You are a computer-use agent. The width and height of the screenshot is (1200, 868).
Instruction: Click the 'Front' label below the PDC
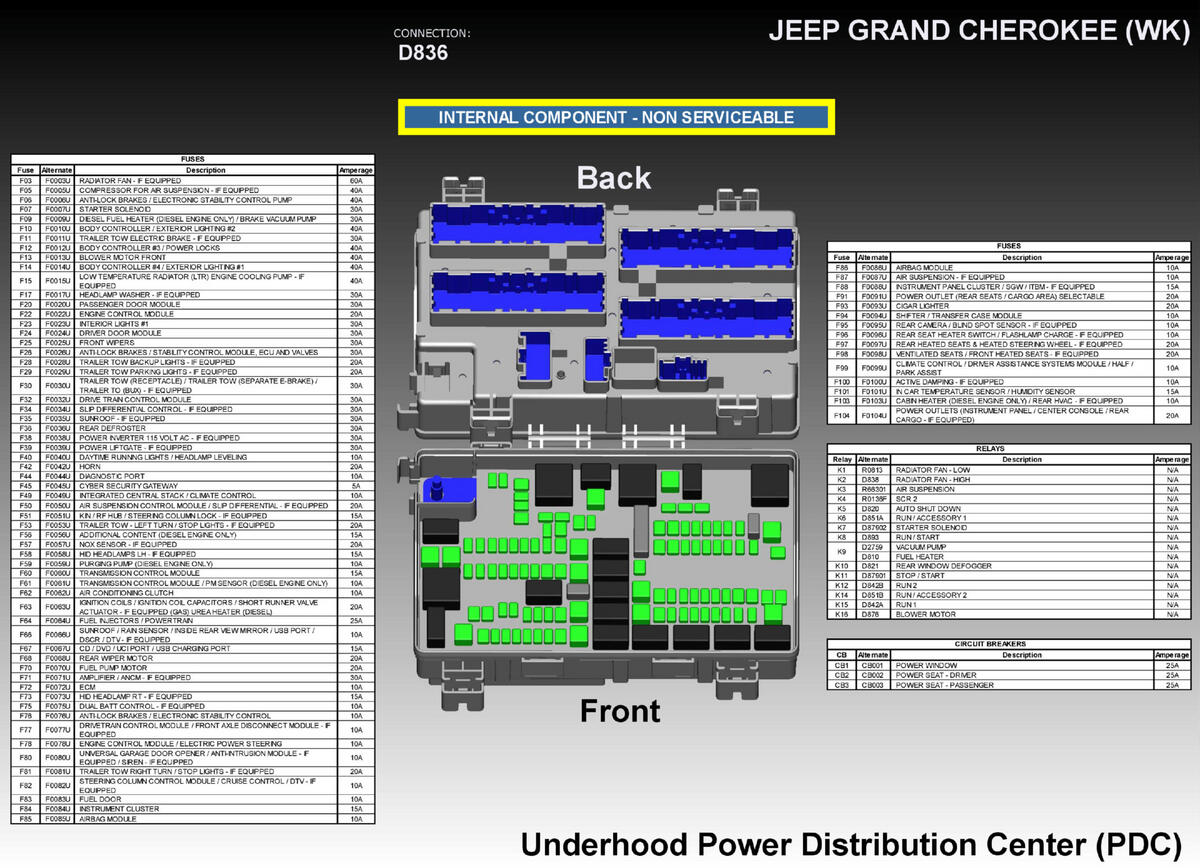(620, 711)
